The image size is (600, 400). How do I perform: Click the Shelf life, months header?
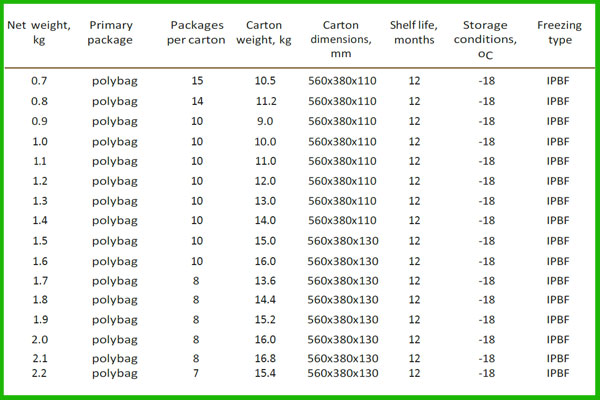tap(414, 32)
